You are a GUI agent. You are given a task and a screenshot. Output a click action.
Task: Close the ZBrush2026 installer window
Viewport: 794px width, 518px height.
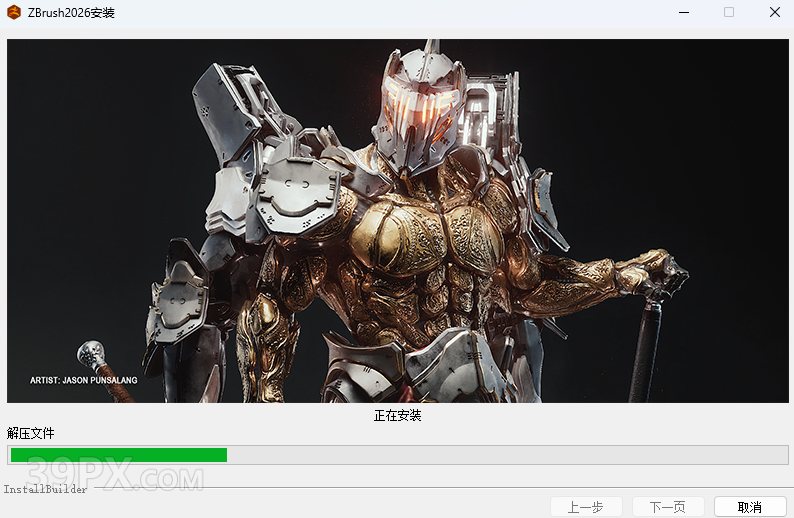point(775,13)
